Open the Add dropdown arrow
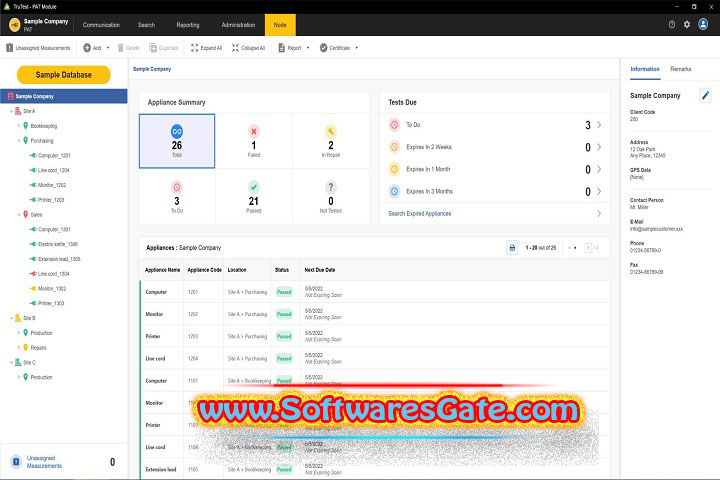Screen dimensions: 720x480 108,48
